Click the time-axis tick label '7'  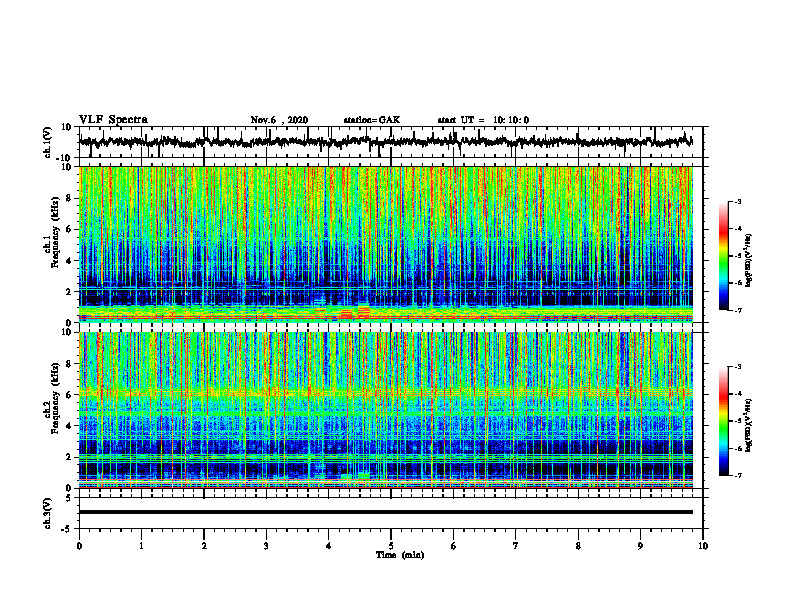516,546
